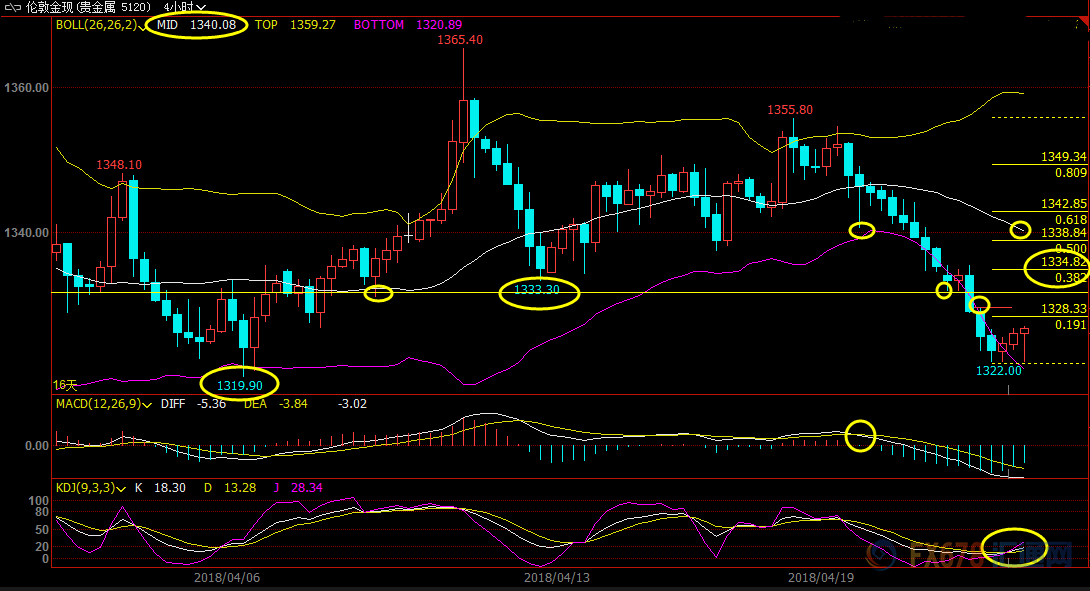Viewport: 1090px width, 591px height.
Task: Click the circled 1334.82 Fibonacci price
Action: (1063, 262)
